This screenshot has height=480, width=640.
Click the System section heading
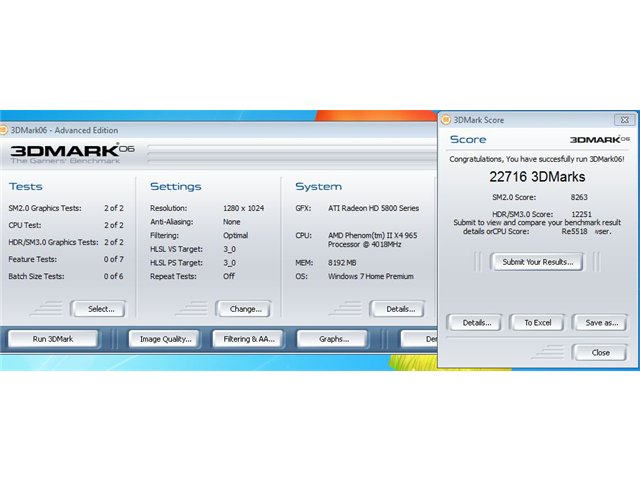pos(318,187)
